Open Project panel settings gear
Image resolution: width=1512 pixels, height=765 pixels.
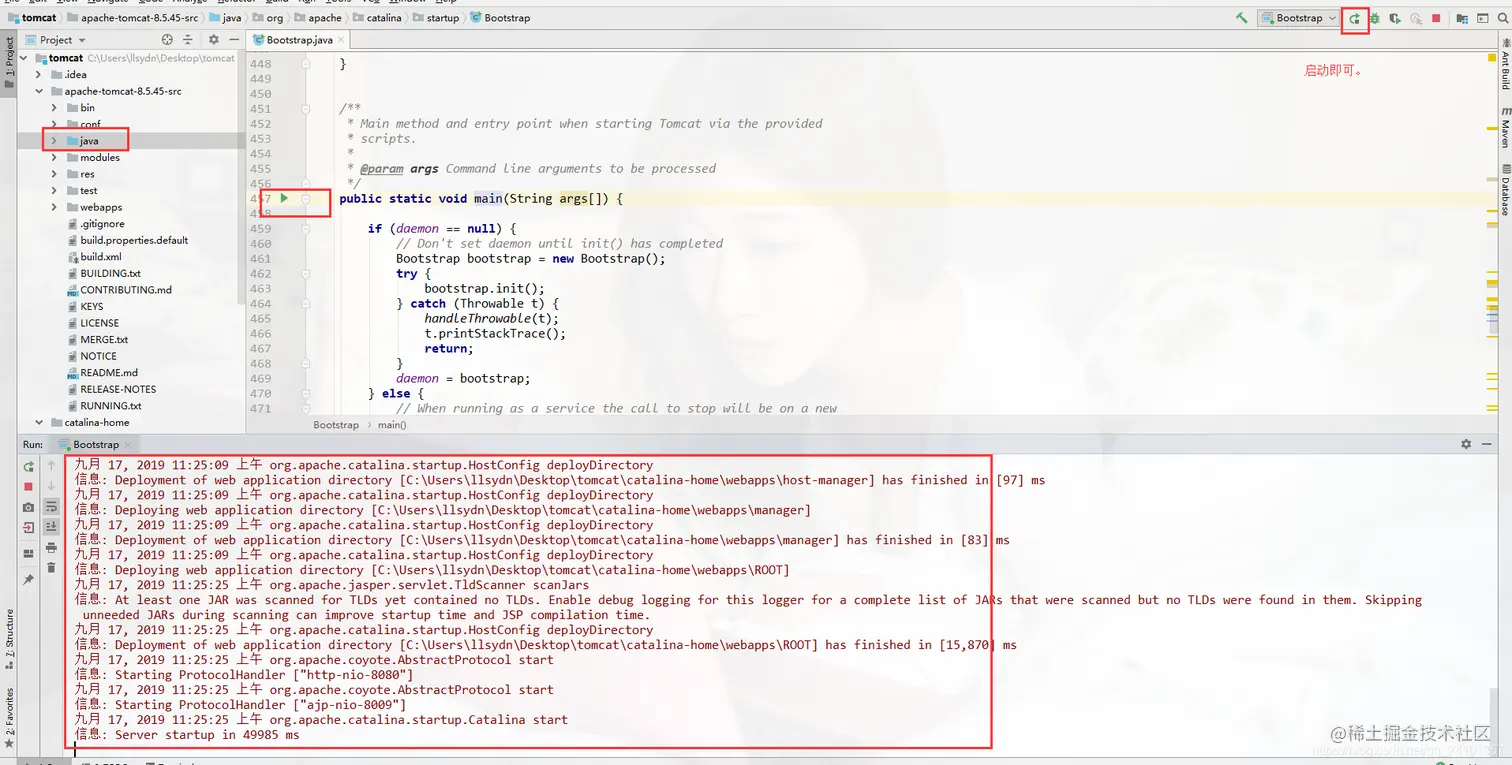[213, 40]
